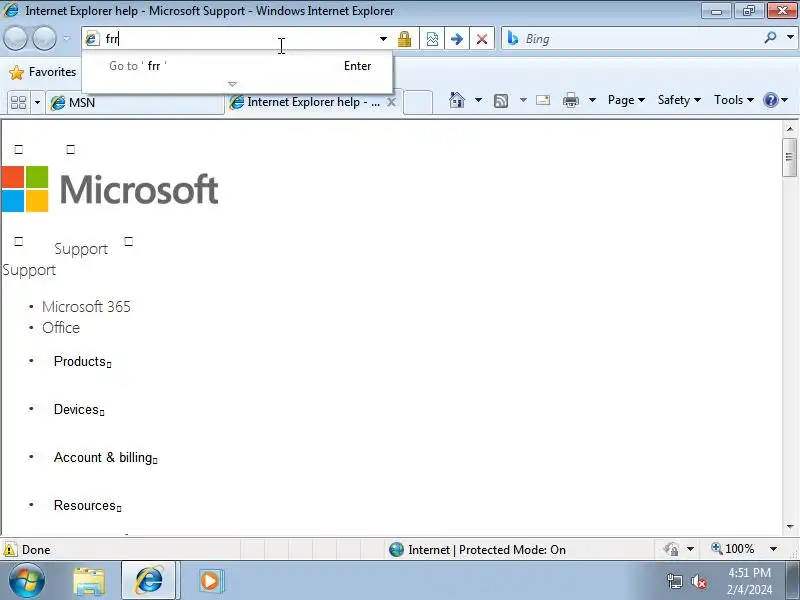The image size is (800, 600).
Task: Click the search magnifier icon
Action: point(770,38)
